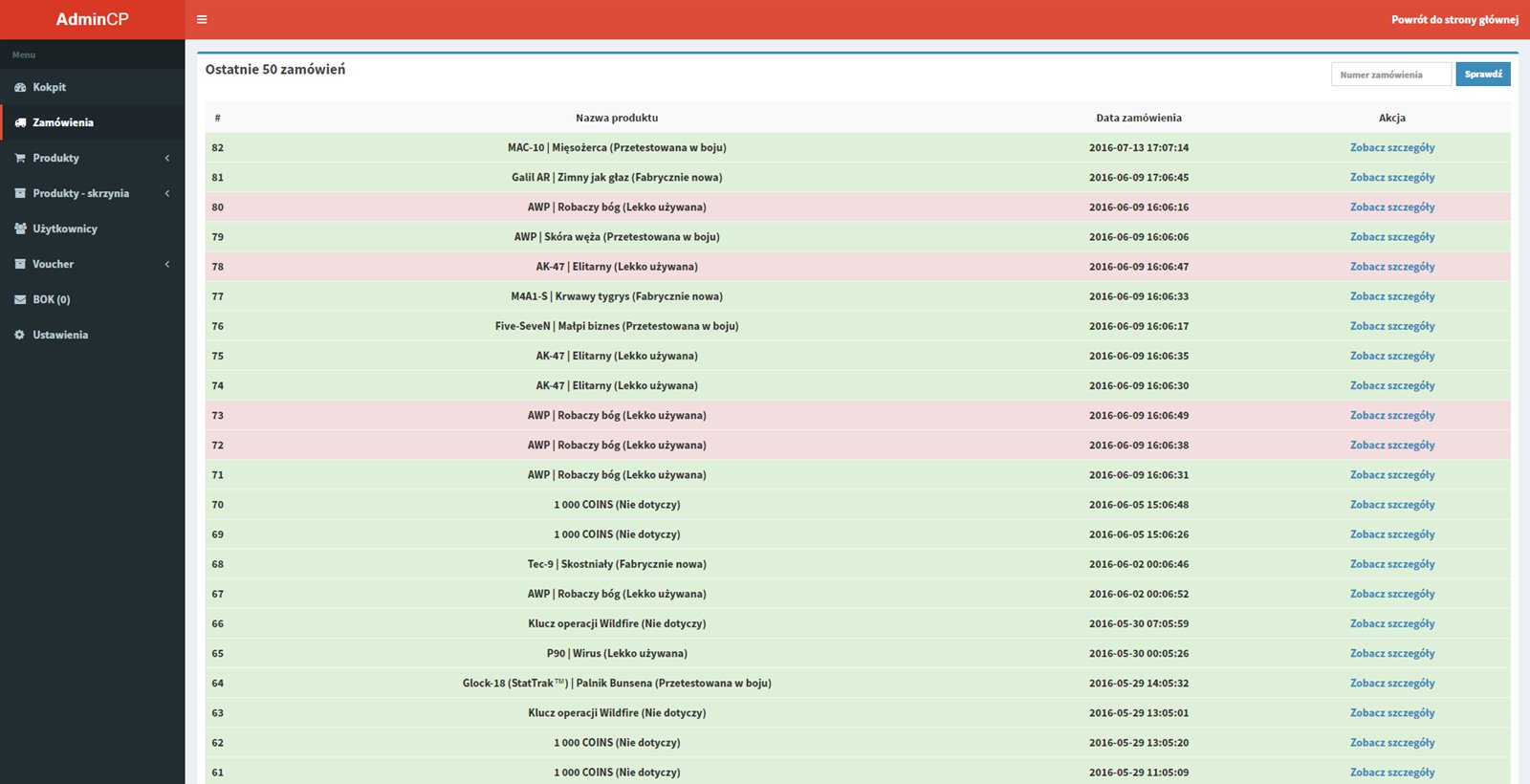
Task: View details for order 82 MAC-10
Action: [x=1391, y=147]
